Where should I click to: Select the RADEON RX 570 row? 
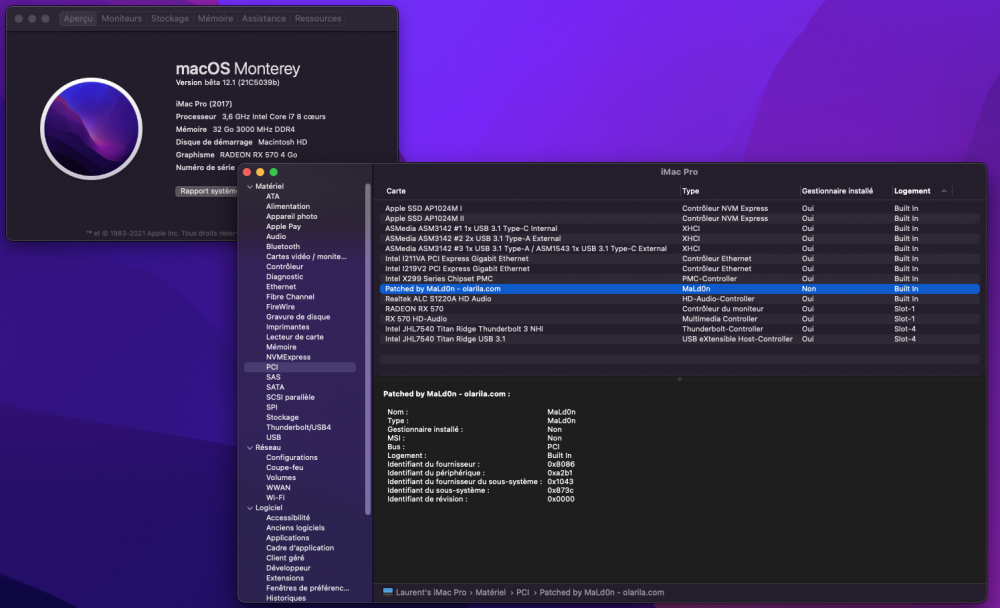coord(679,309)
